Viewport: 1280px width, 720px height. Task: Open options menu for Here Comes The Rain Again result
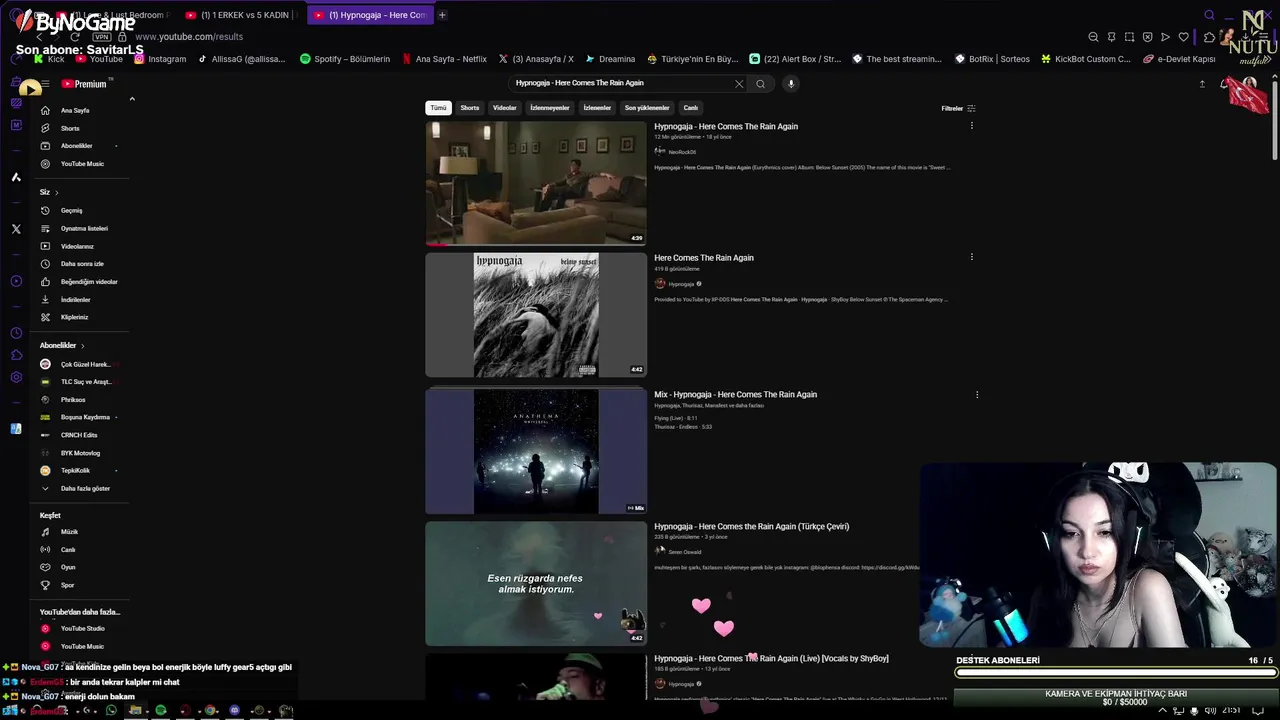(971, 257)
